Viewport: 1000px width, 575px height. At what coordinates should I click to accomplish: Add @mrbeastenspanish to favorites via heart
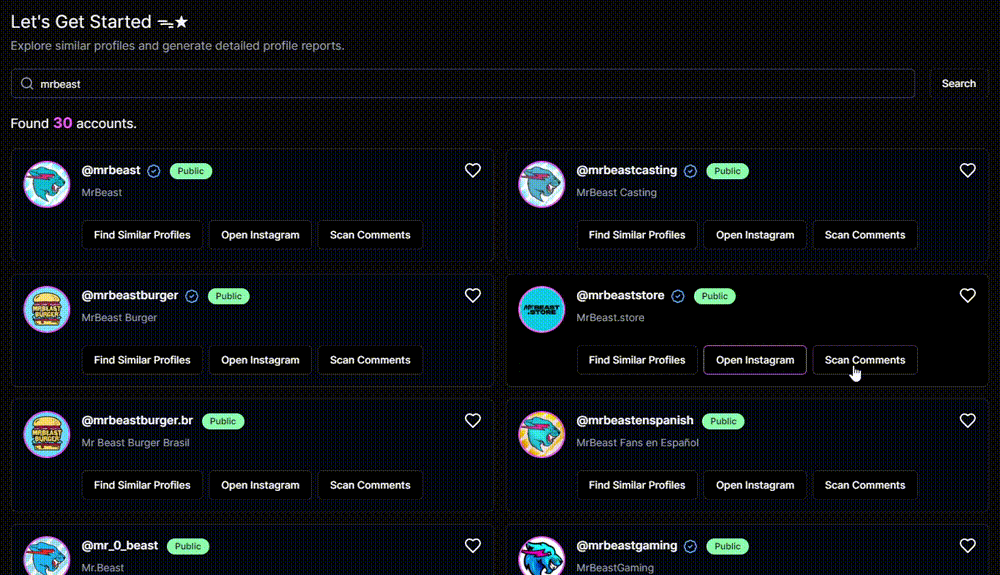[967, 420]
